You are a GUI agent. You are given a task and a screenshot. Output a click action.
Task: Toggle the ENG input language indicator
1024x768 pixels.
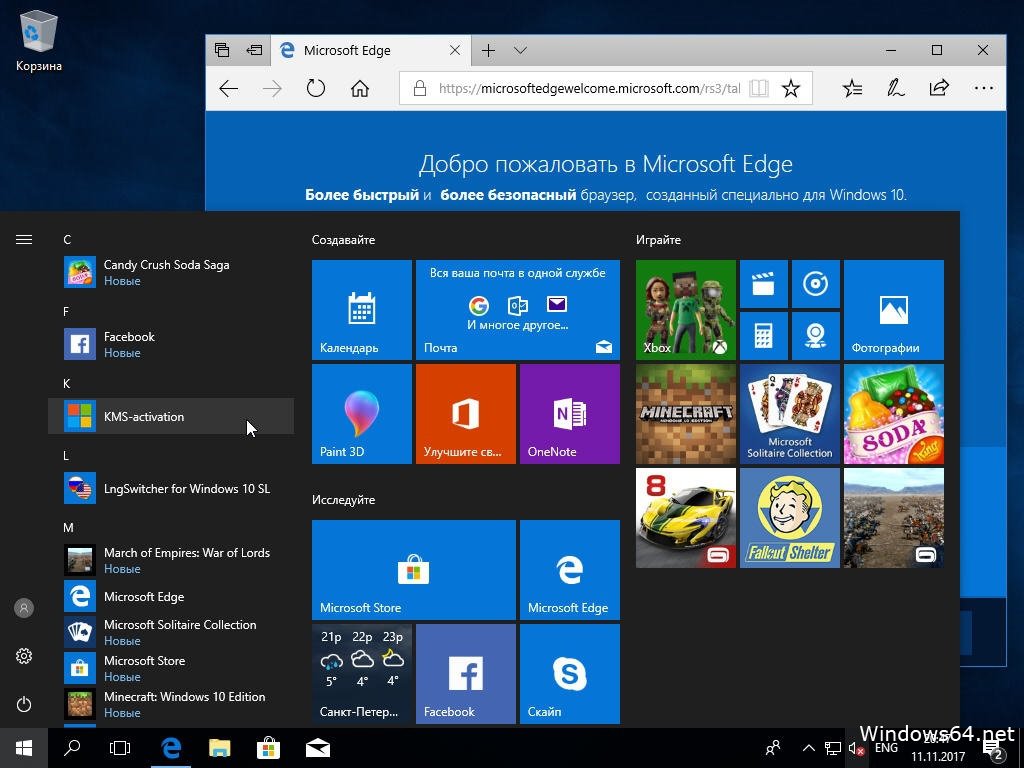tap(886, 748)
